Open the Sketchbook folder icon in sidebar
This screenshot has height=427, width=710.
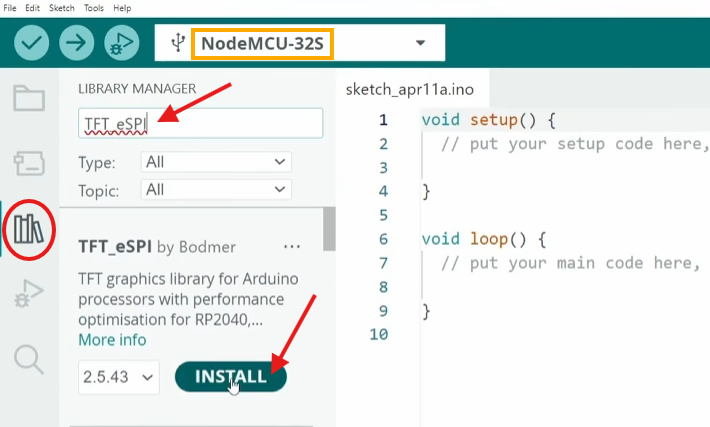coord(28,97)
